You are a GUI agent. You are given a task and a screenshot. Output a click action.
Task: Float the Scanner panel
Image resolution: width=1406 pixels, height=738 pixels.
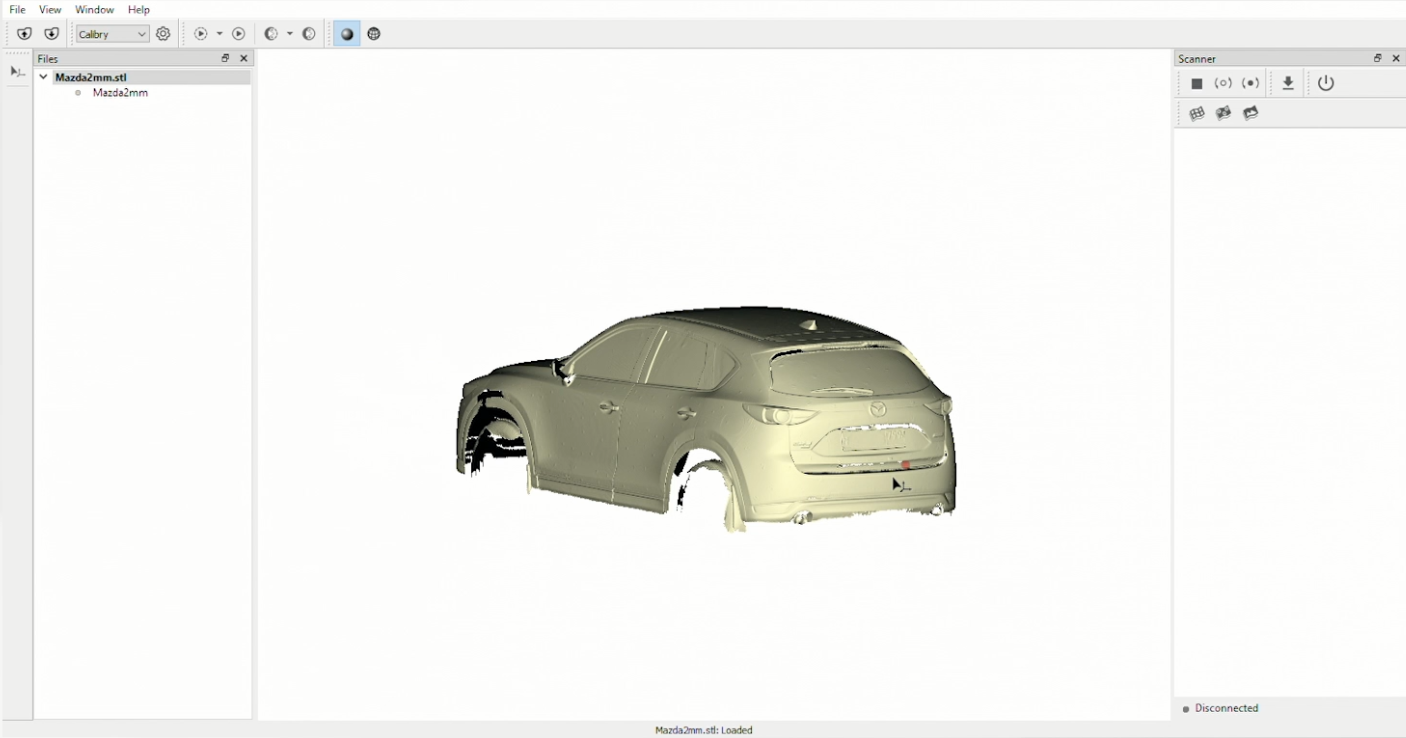1378,58
